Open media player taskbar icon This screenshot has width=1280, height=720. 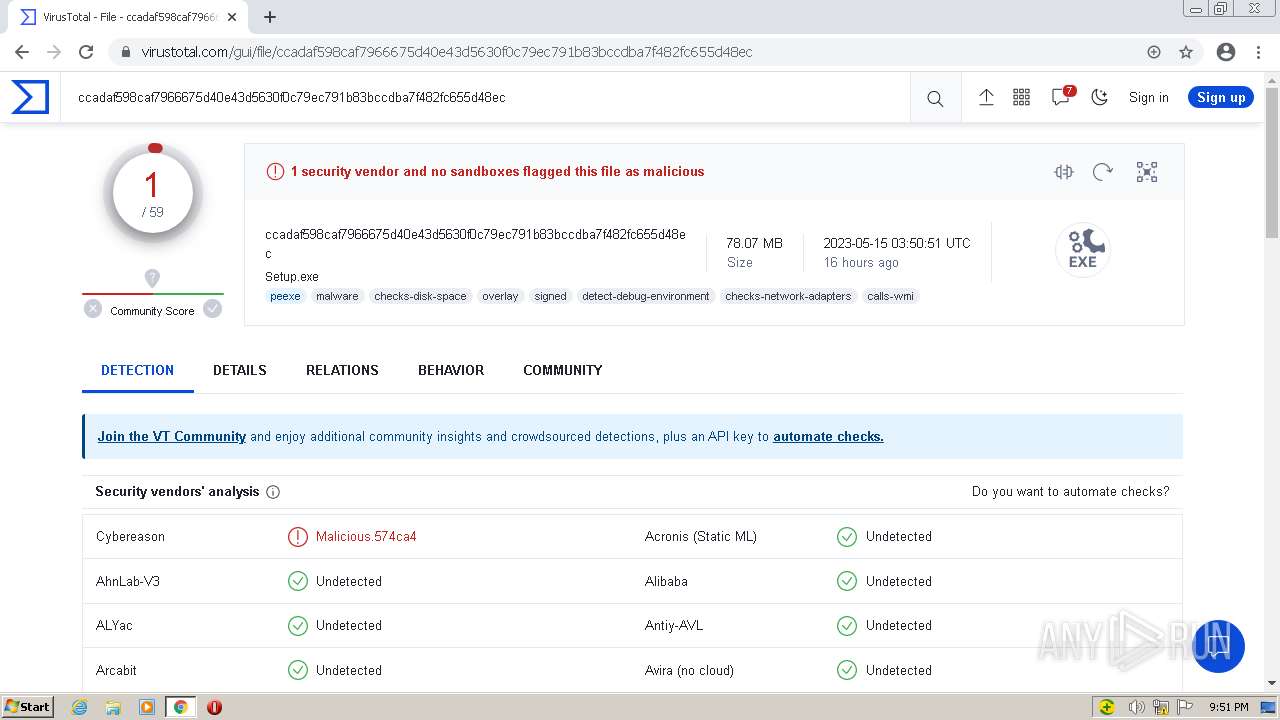point(147,707)
